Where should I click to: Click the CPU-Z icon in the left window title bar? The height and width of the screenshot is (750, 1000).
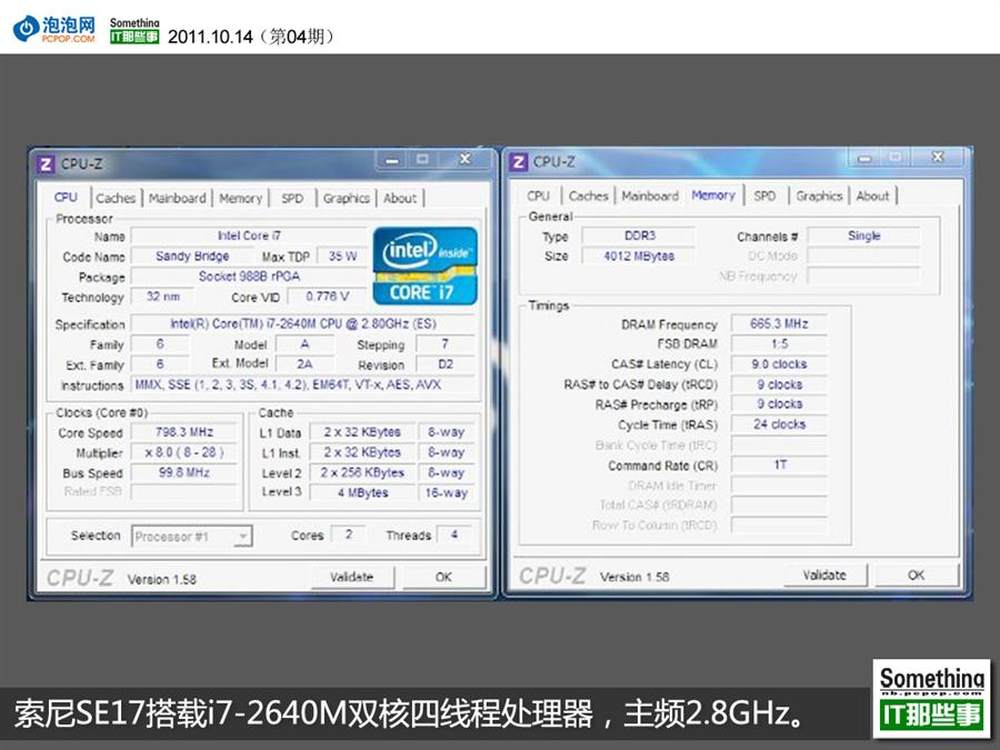[45, 165]
